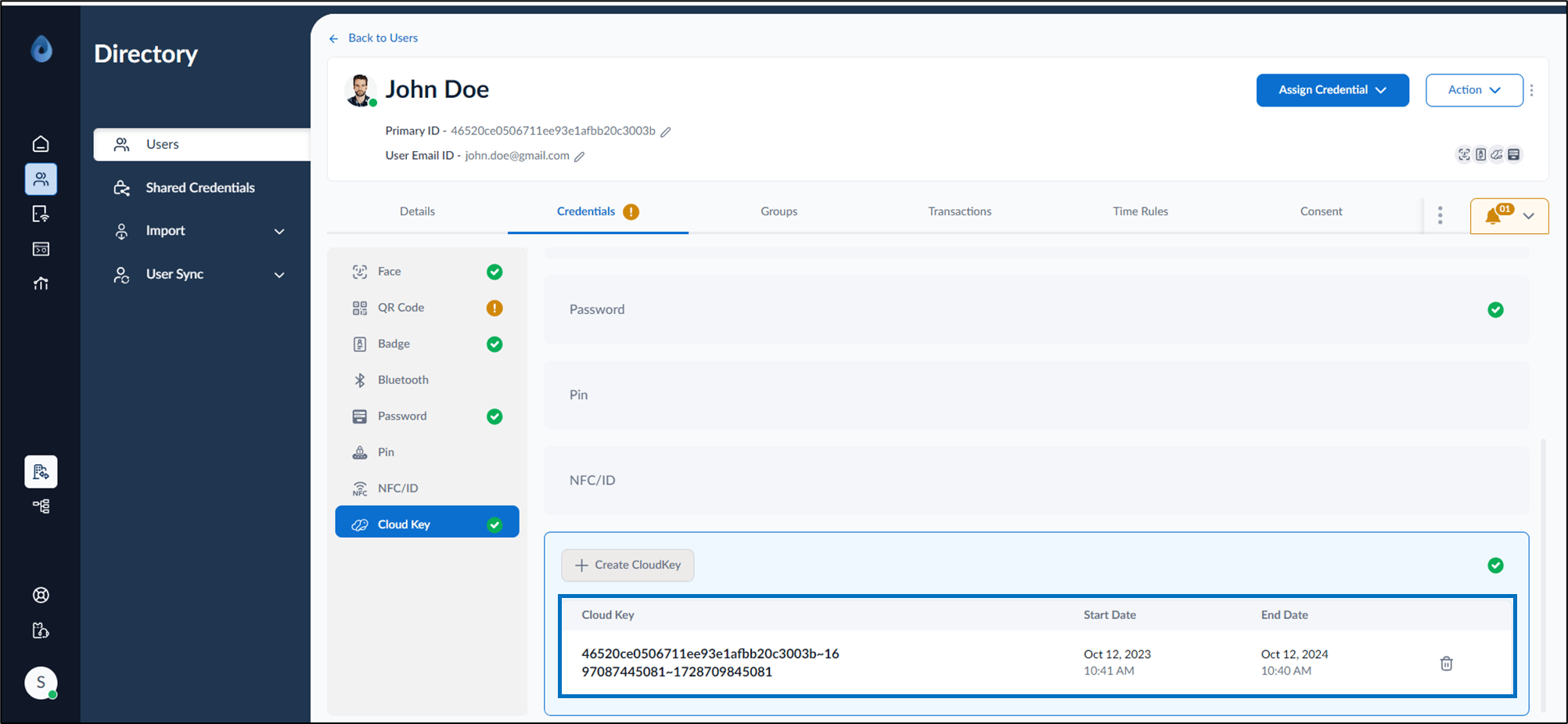Viewport: 1568px width, 724px height.
Task: Select Bluetooth credential in list
Action: 427,380
